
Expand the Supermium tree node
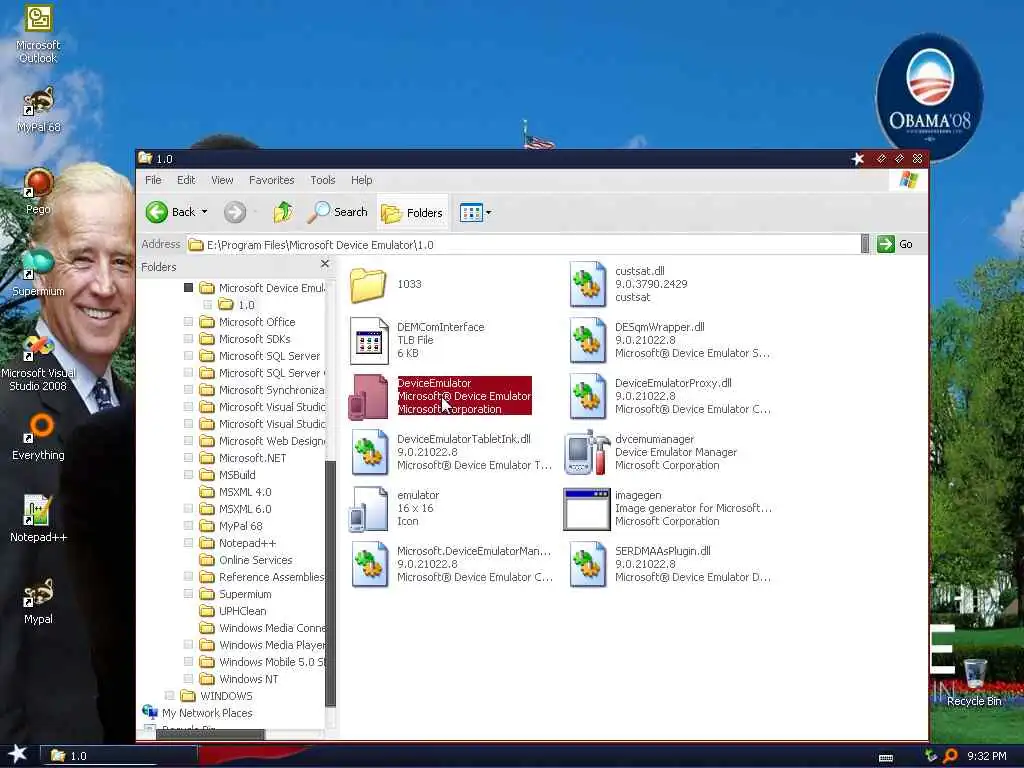(188, 594)
